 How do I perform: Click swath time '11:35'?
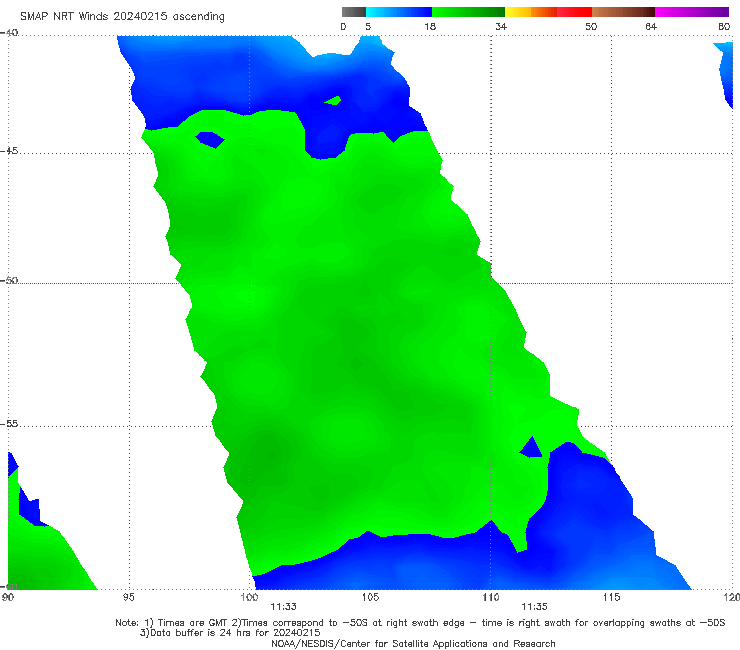coord(534,607)
